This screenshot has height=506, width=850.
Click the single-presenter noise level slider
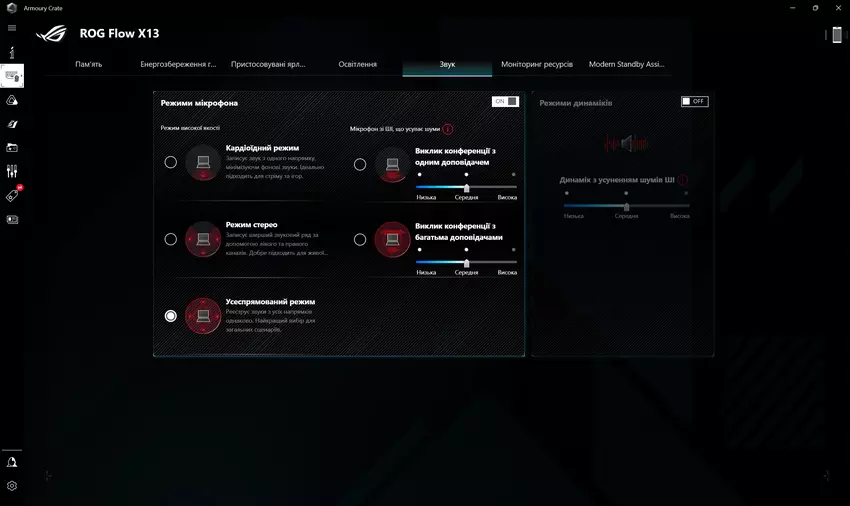coord(466,187)
